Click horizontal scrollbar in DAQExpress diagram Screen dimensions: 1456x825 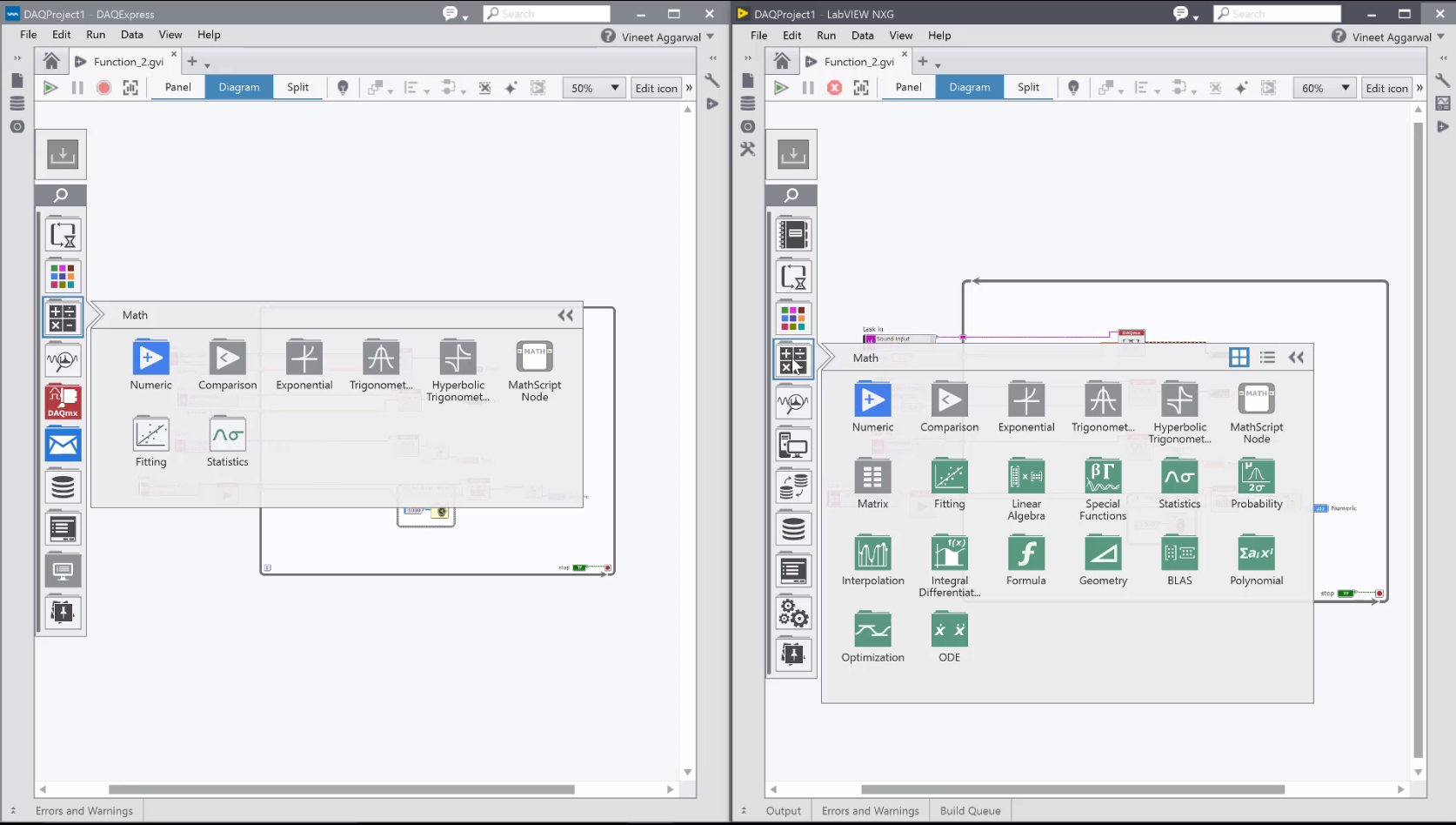tap(341, 790)
